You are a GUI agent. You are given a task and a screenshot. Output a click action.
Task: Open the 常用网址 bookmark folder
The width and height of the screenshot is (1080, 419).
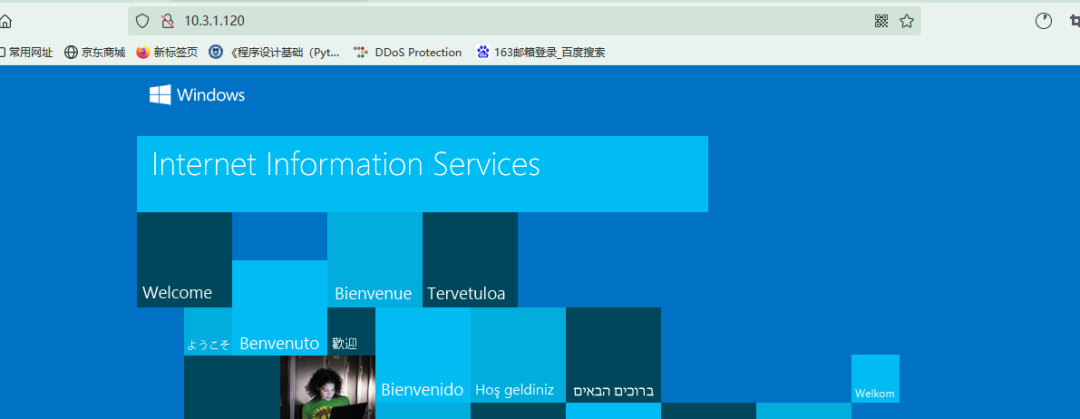[26, 52]
